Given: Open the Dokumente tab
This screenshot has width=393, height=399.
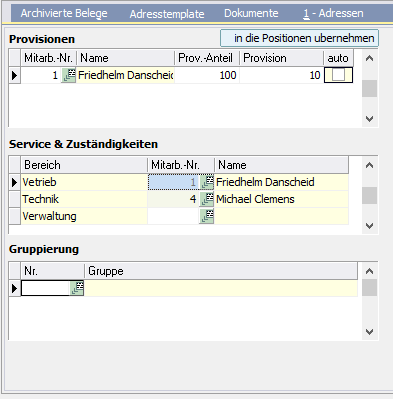Looking at the screenshot, I should coord(251,13).
